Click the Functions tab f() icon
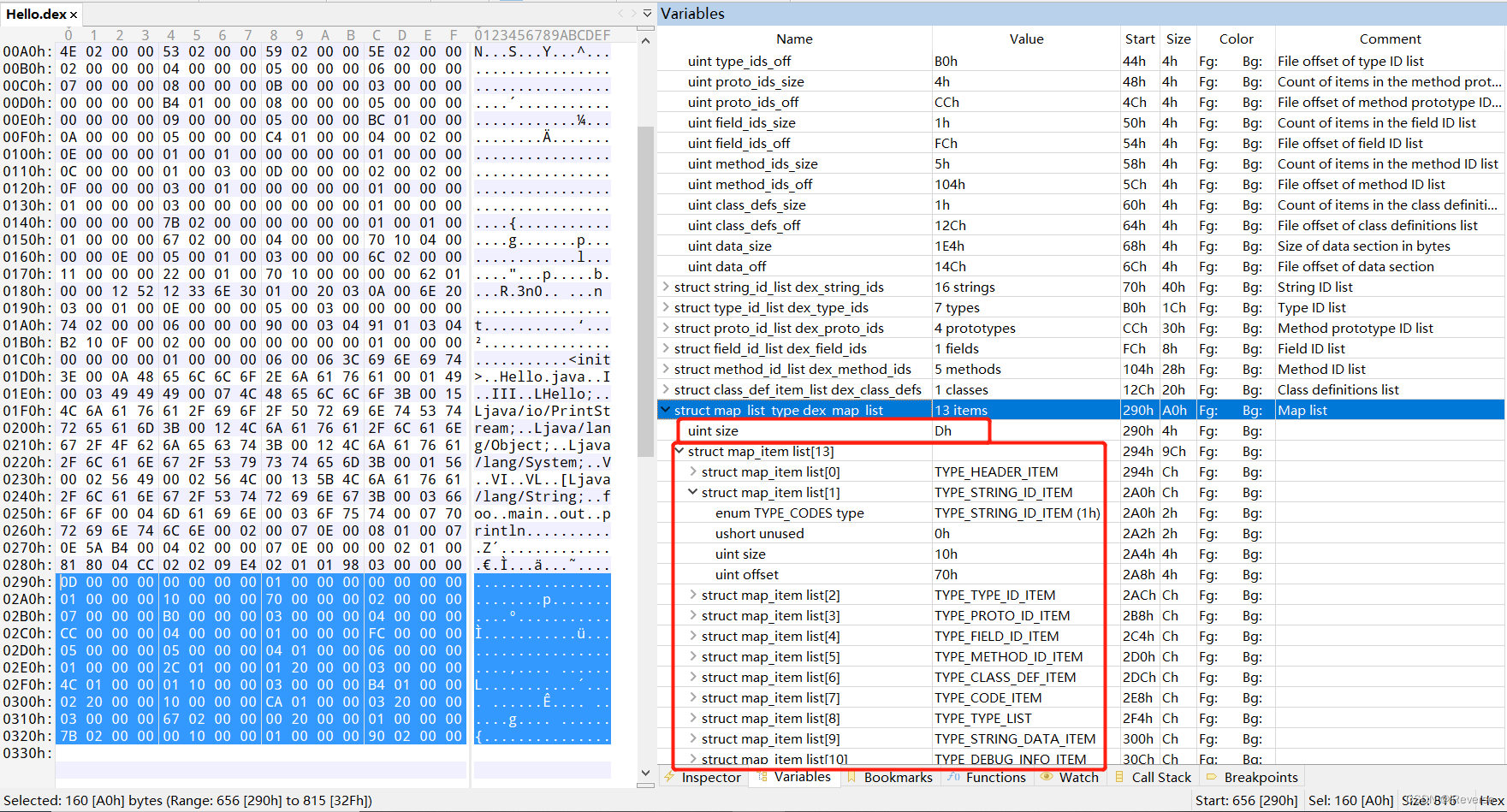The height and width of the screenshot is (812, 1507). [954, 777]
